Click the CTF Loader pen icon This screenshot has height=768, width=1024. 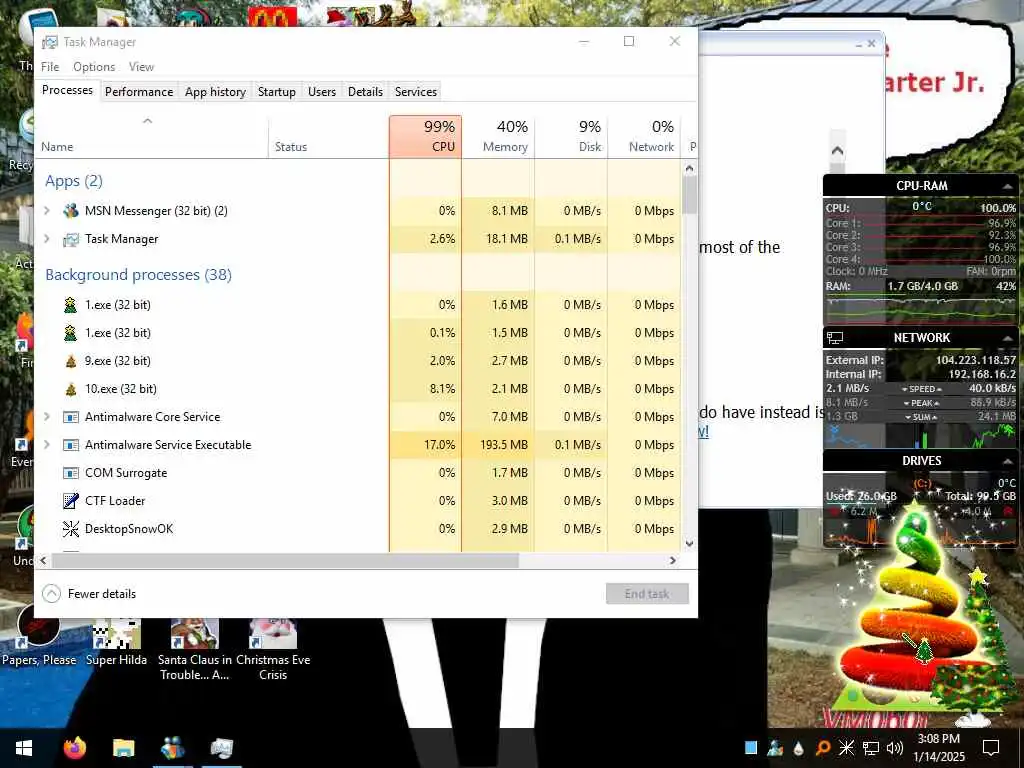pyautogui.click(x=71, y=501)
